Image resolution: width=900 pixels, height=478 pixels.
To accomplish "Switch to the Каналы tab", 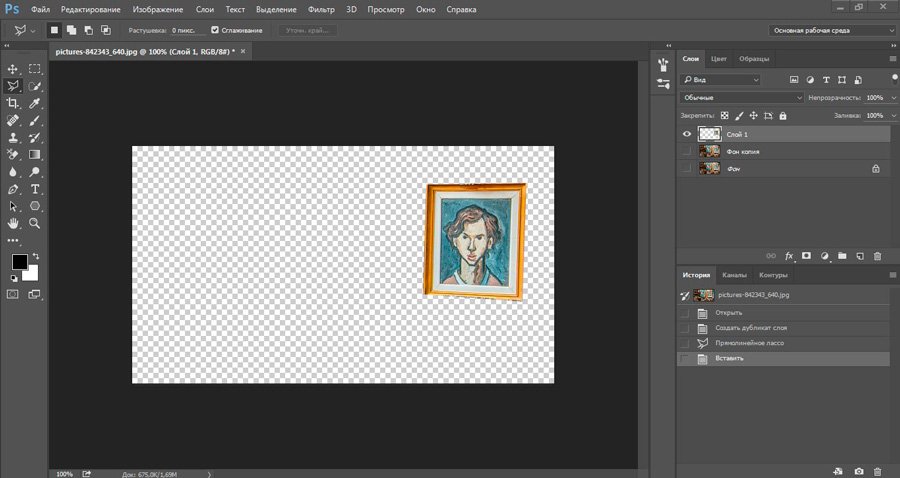I will coord(734,275).
